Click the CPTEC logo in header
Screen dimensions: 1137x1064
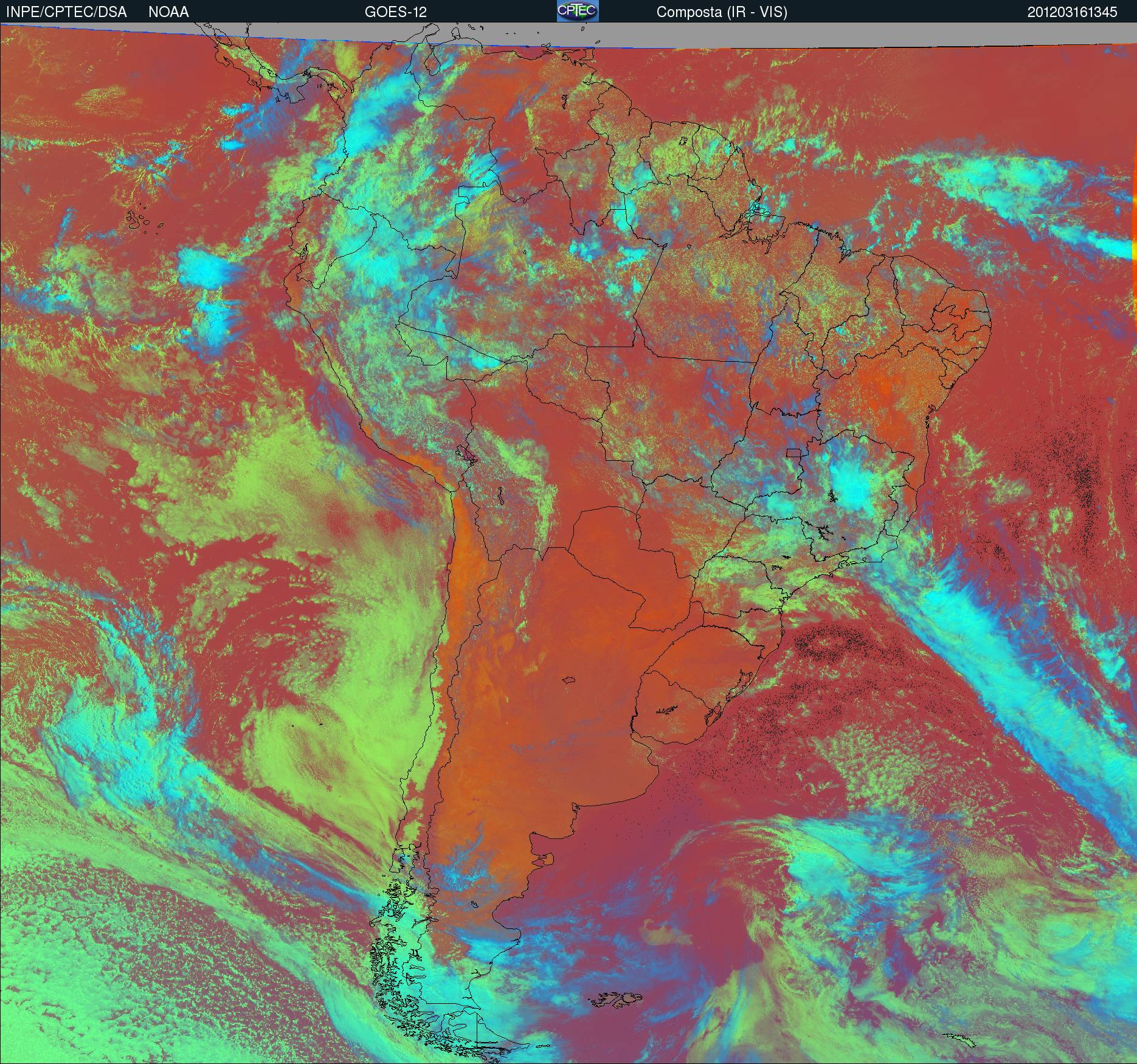pos(578,11)
